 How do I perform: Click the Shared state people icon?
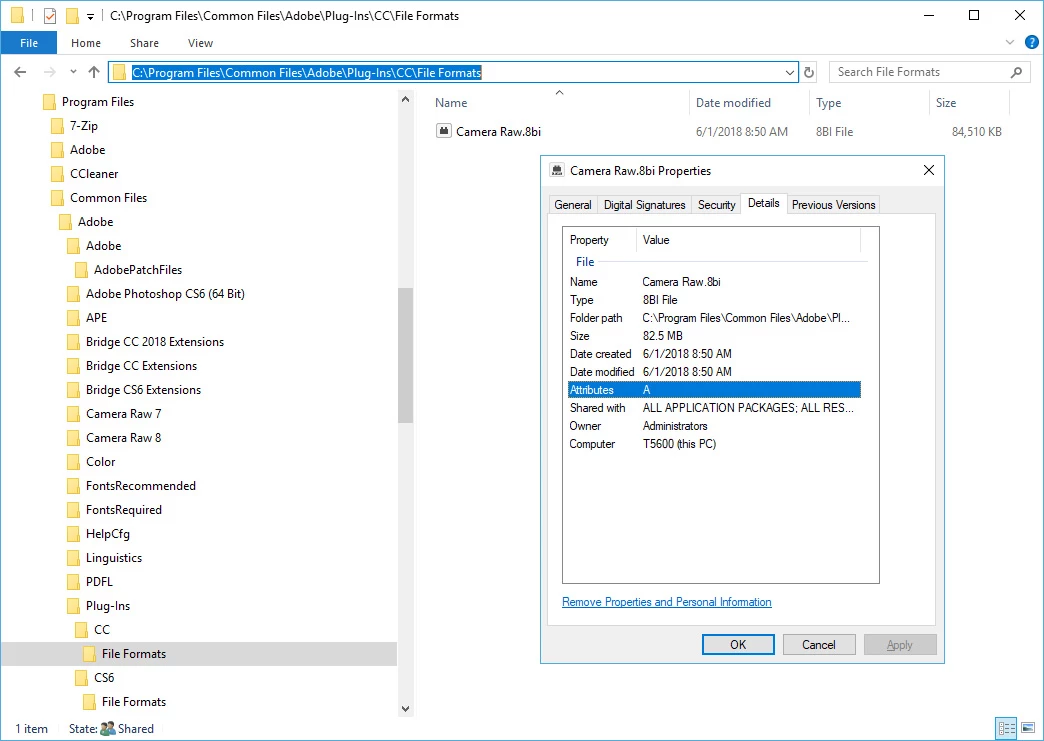pos(108,729)
